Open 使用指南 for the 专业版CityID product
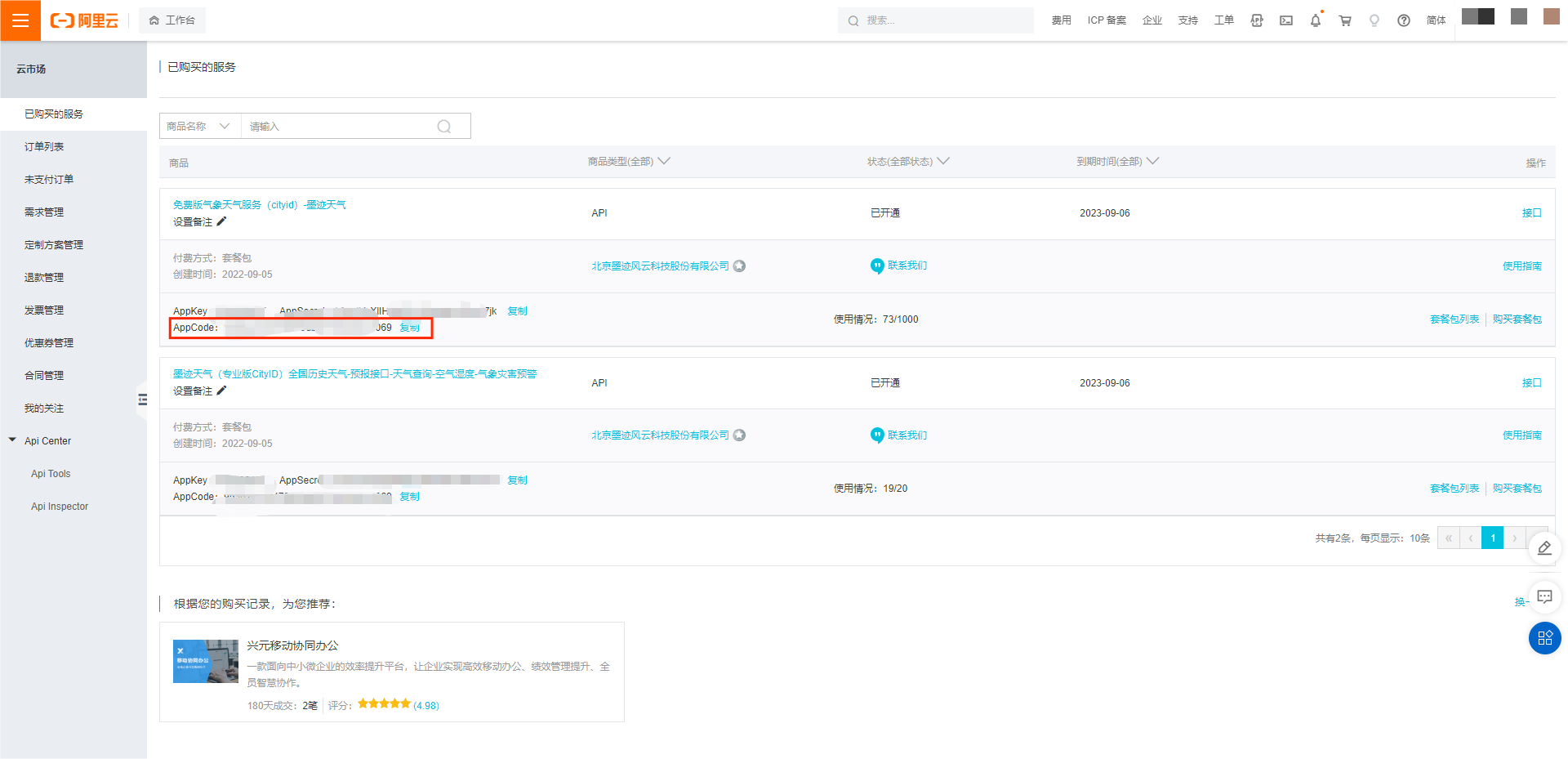The height and width of the screenshot is (759, 1568). pyautogui.click(x=1522, y=435)
